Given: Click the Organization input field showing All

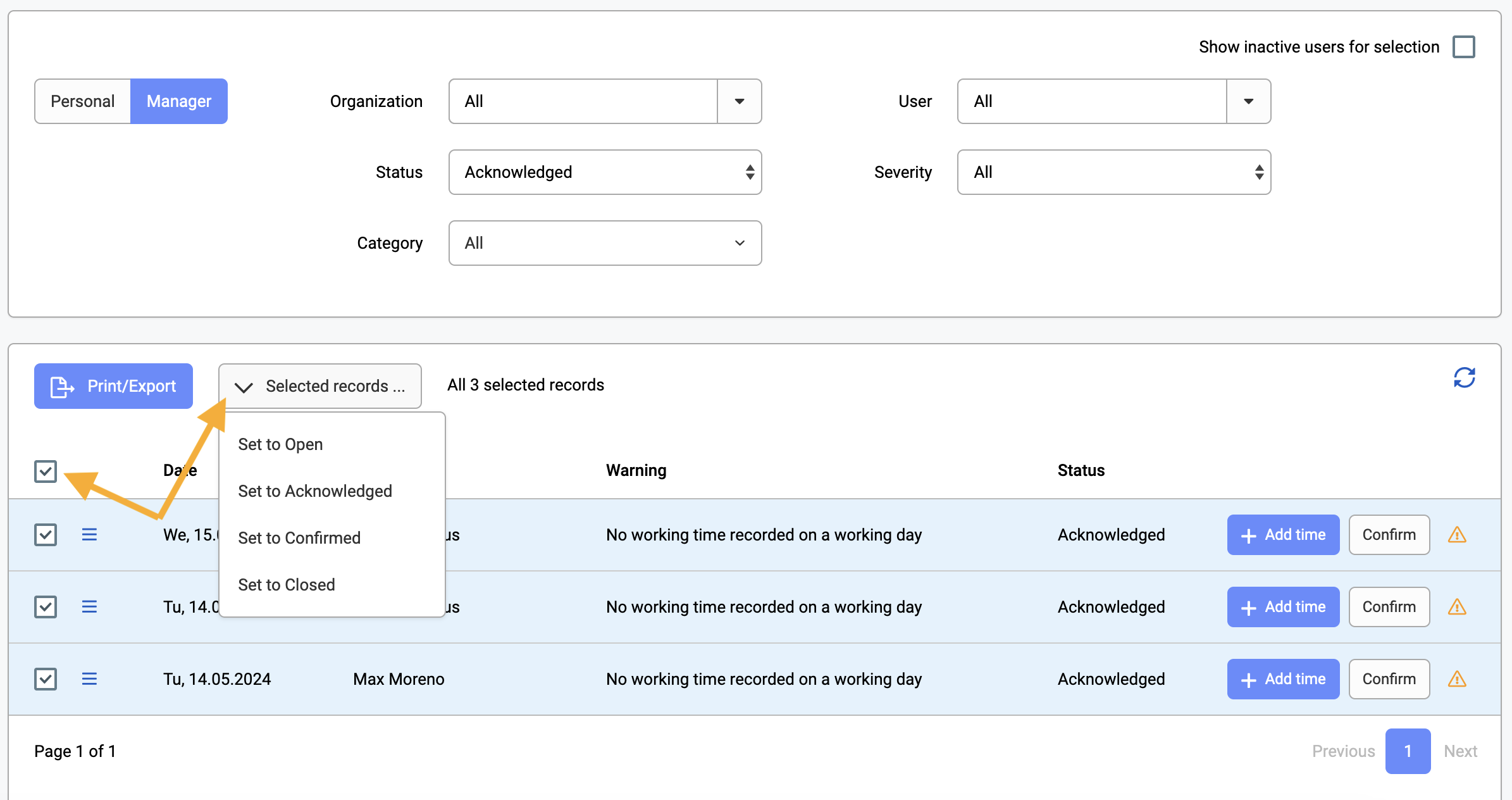Looking at the screenshot, I should coord(583,101).
